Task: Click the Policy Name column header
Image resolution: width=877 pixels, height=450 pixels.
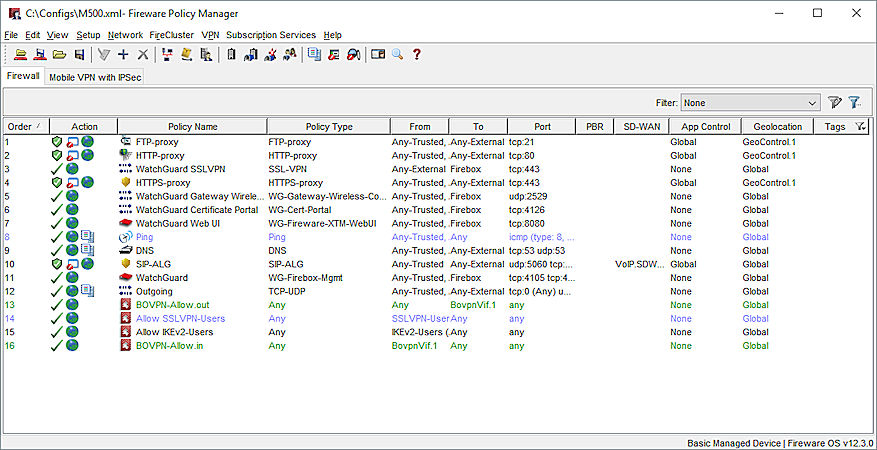Action: coord(192,127)
